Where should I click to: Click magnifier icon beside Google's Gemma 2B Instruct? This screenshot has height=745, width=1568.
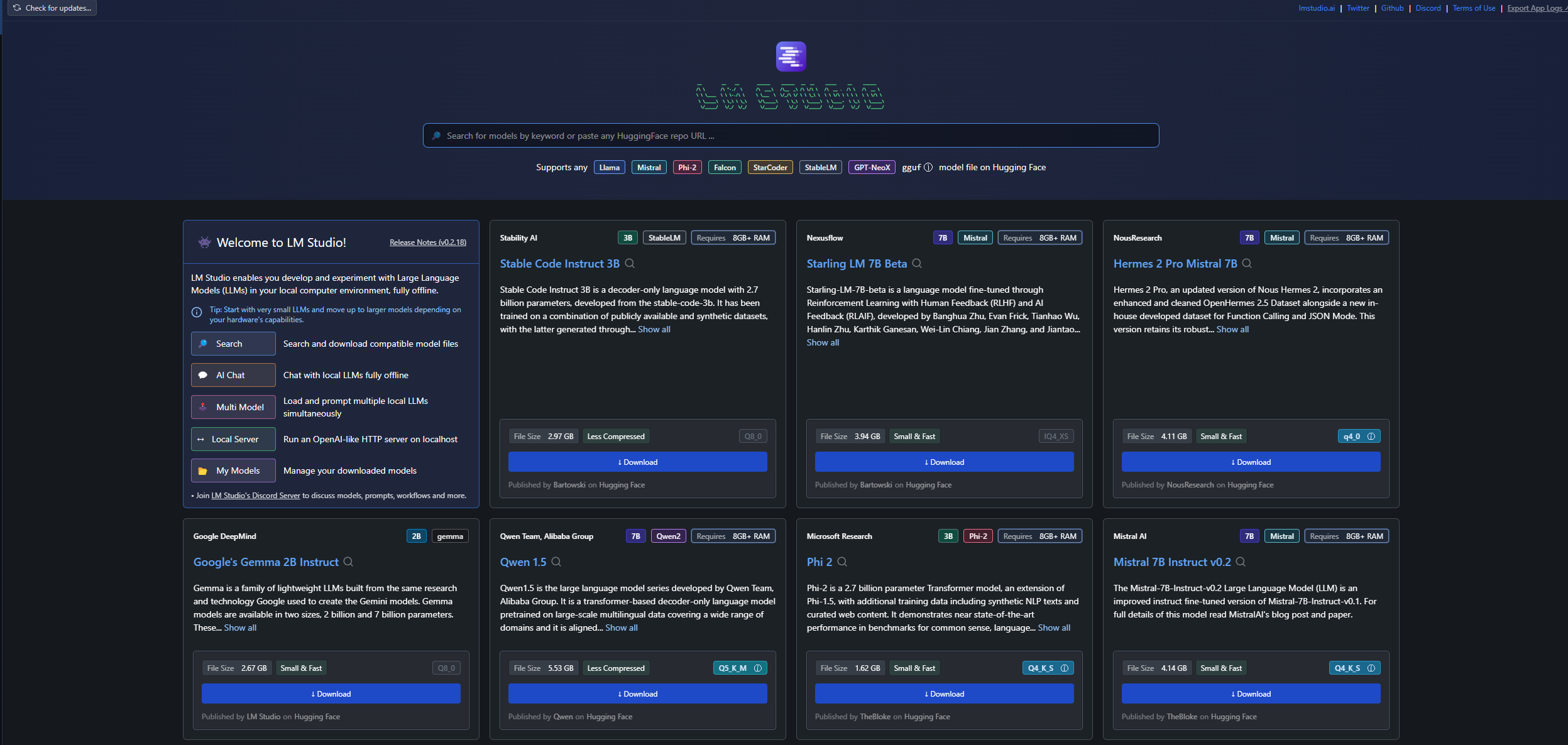tap(348, 562)
